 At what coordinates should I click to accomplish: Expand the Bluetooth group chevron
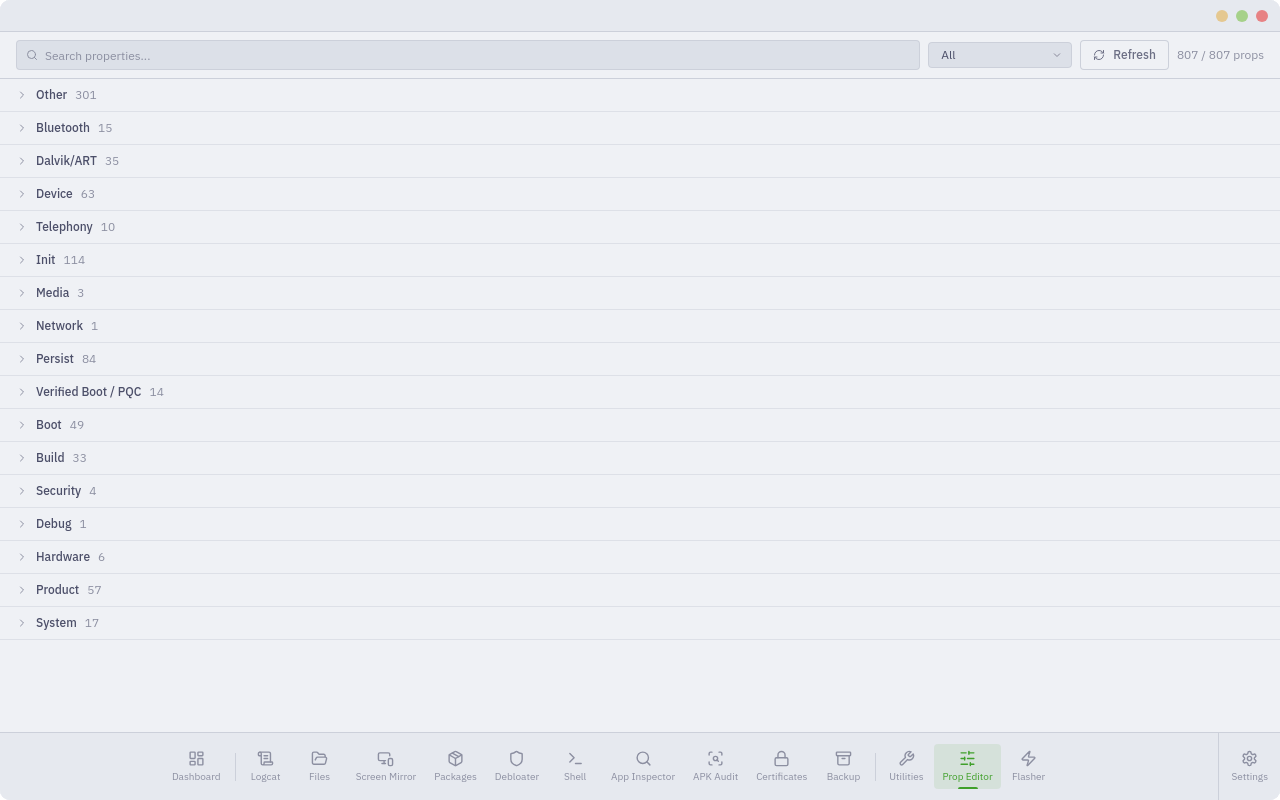pyautogui.click(x=22, y=128)
